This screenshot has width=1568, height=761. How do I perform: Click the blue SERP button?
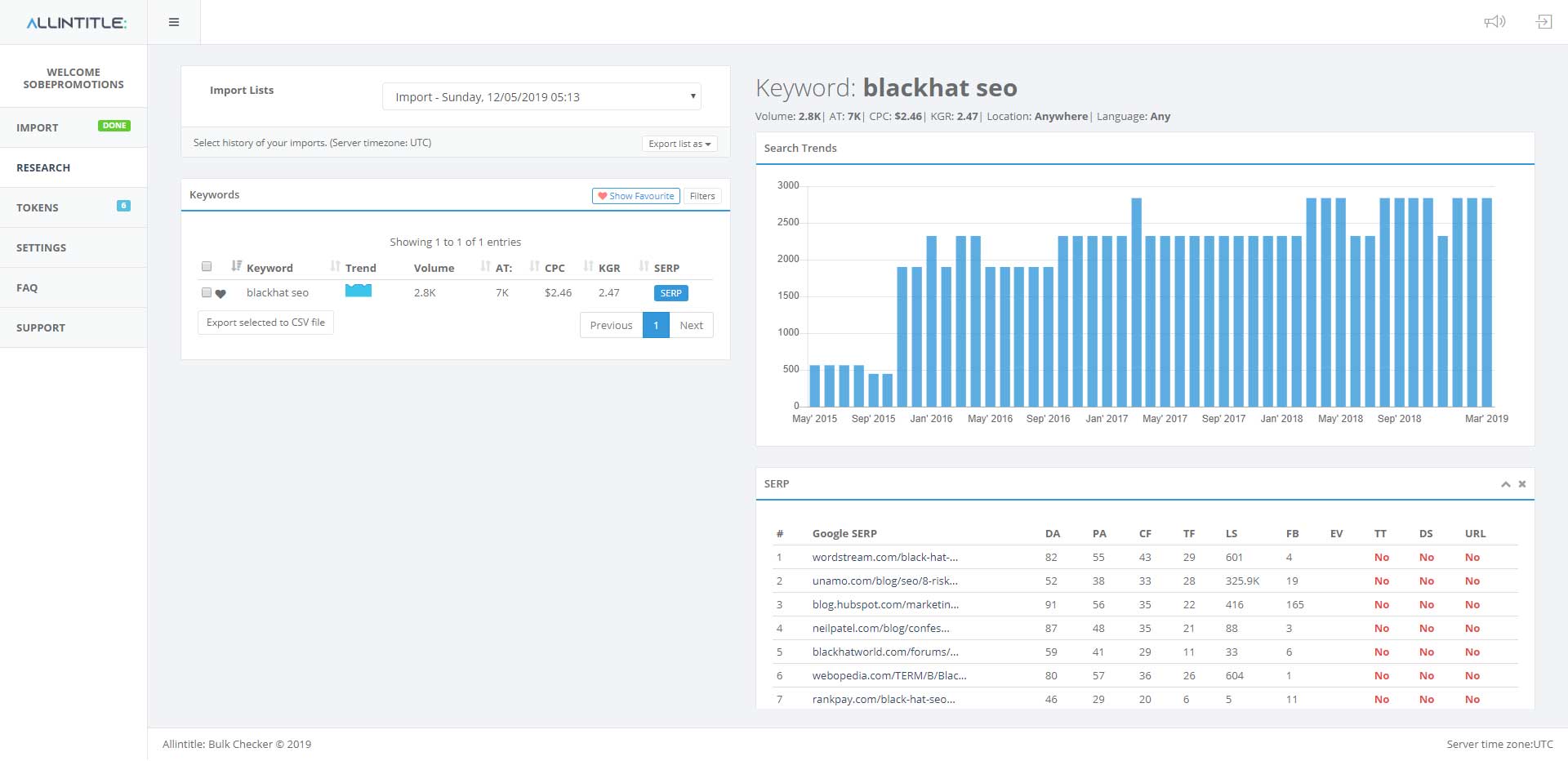[x=671, y=293]
